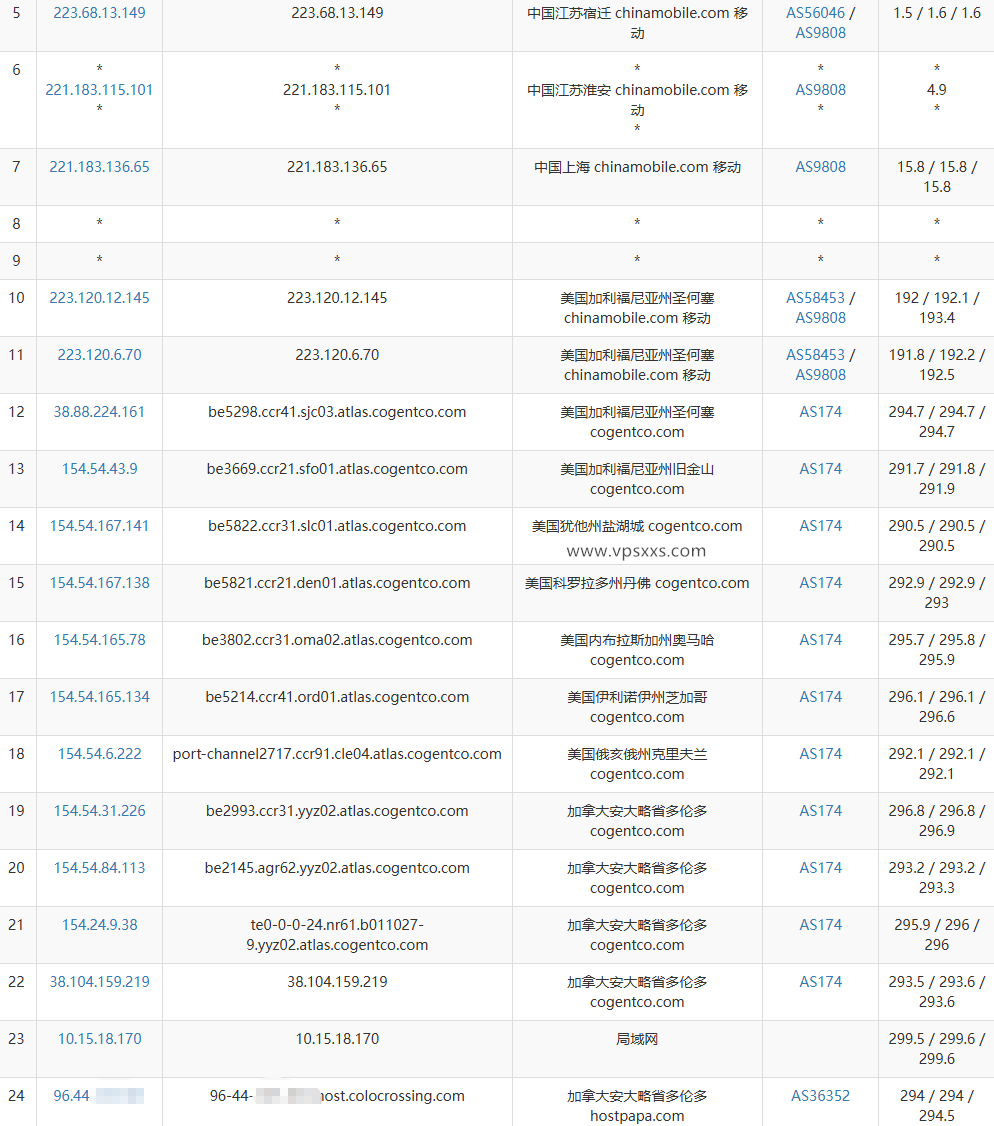Open the AS9808 link in hop 10

coord(820,317)
